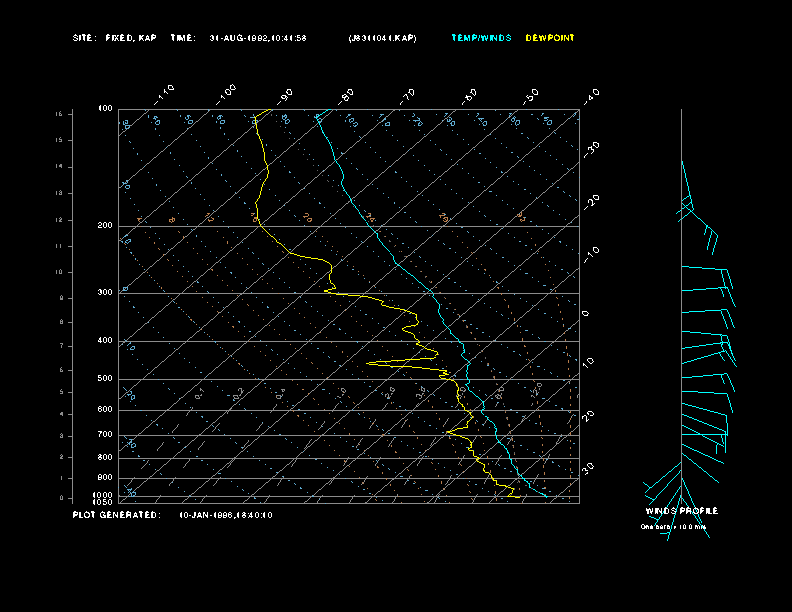Image resolution: width=792 pixels, height=612 pixels.
Task: Click the yellow 'DEWPOINT' legend label
Action: click(x=550, y=38)
